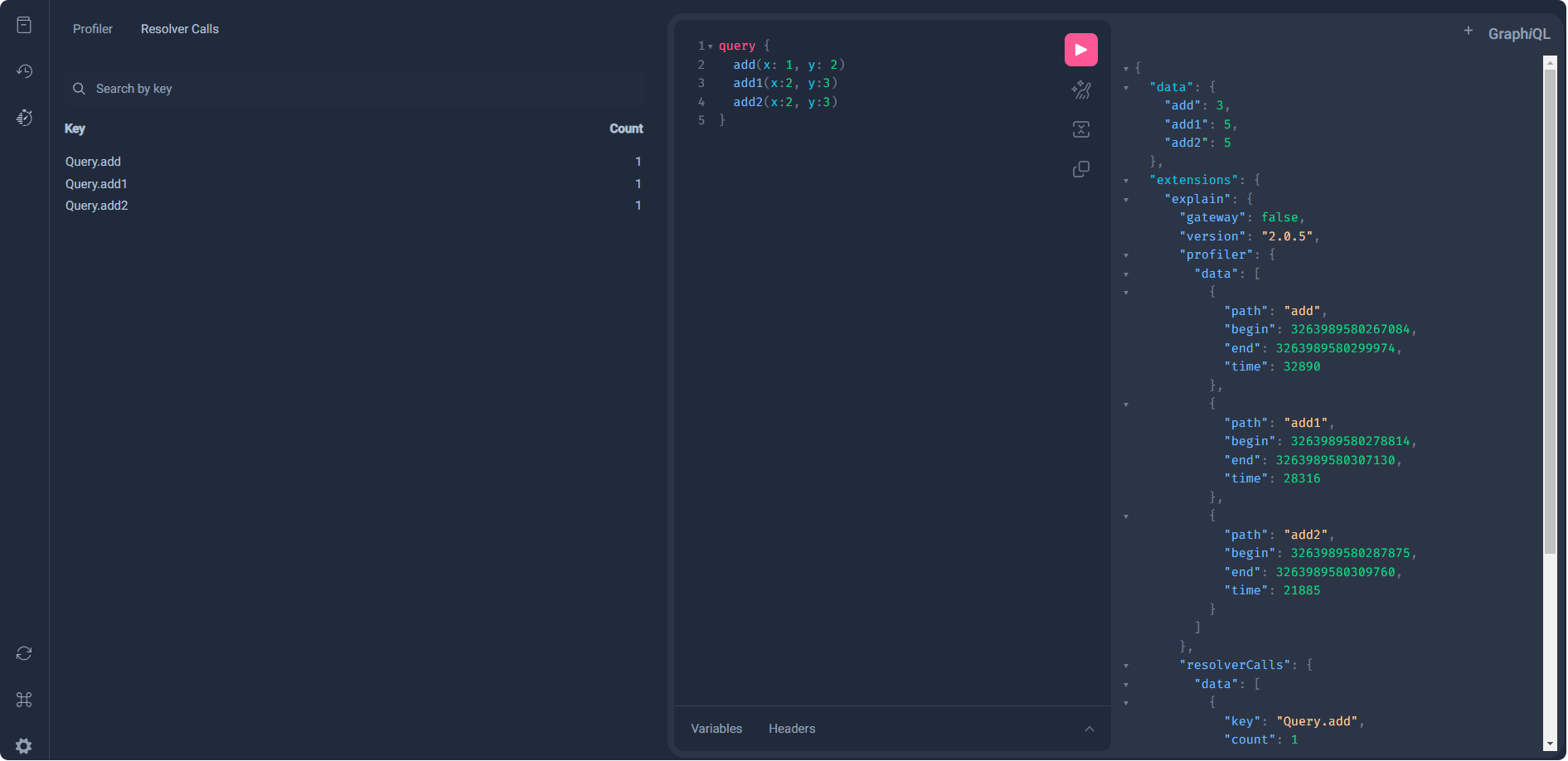1568x761 pixels.
Task: Open the docs panel icon in the sidebar
Action: coord(24,24)
